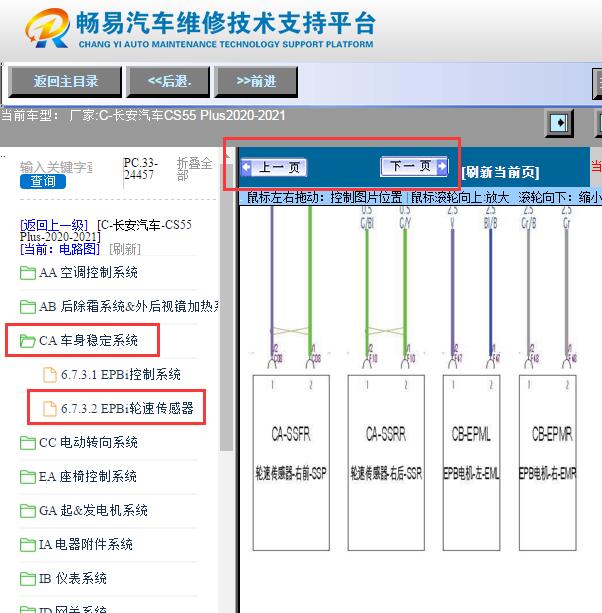The width and height of the screenshot is (602, 613).
Task: Click folder icon of AA 空调控制系统
Action: click(x=28, y=273)
